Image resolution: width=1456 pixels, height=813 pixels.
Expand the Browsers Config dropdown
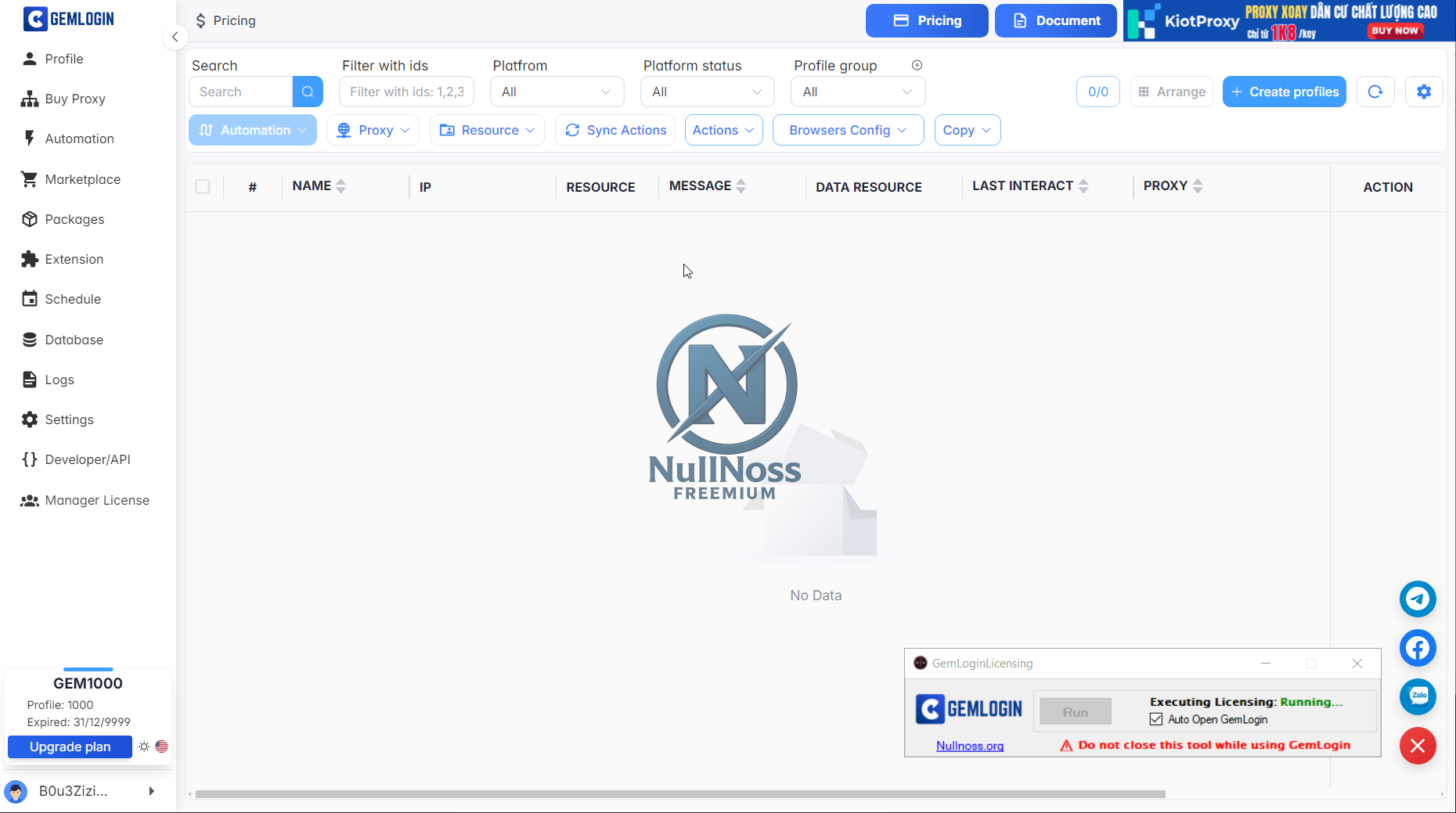[x=847, y=130]
